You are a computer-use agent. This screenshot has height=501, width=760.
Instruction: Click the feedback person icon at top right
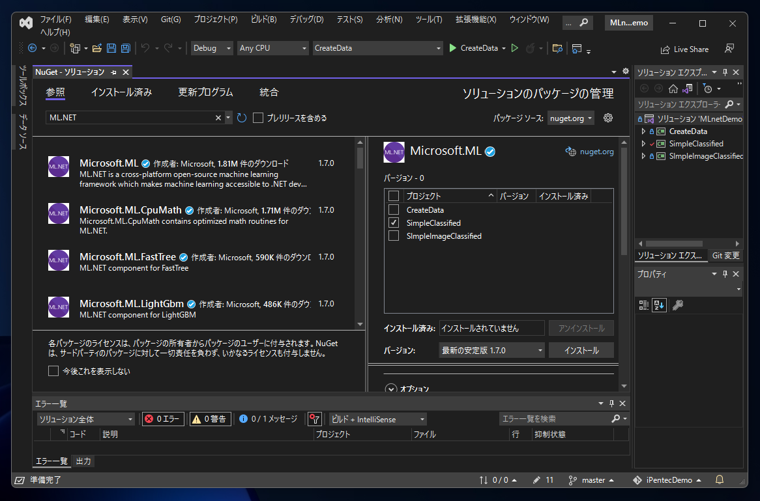click(729, 48)
